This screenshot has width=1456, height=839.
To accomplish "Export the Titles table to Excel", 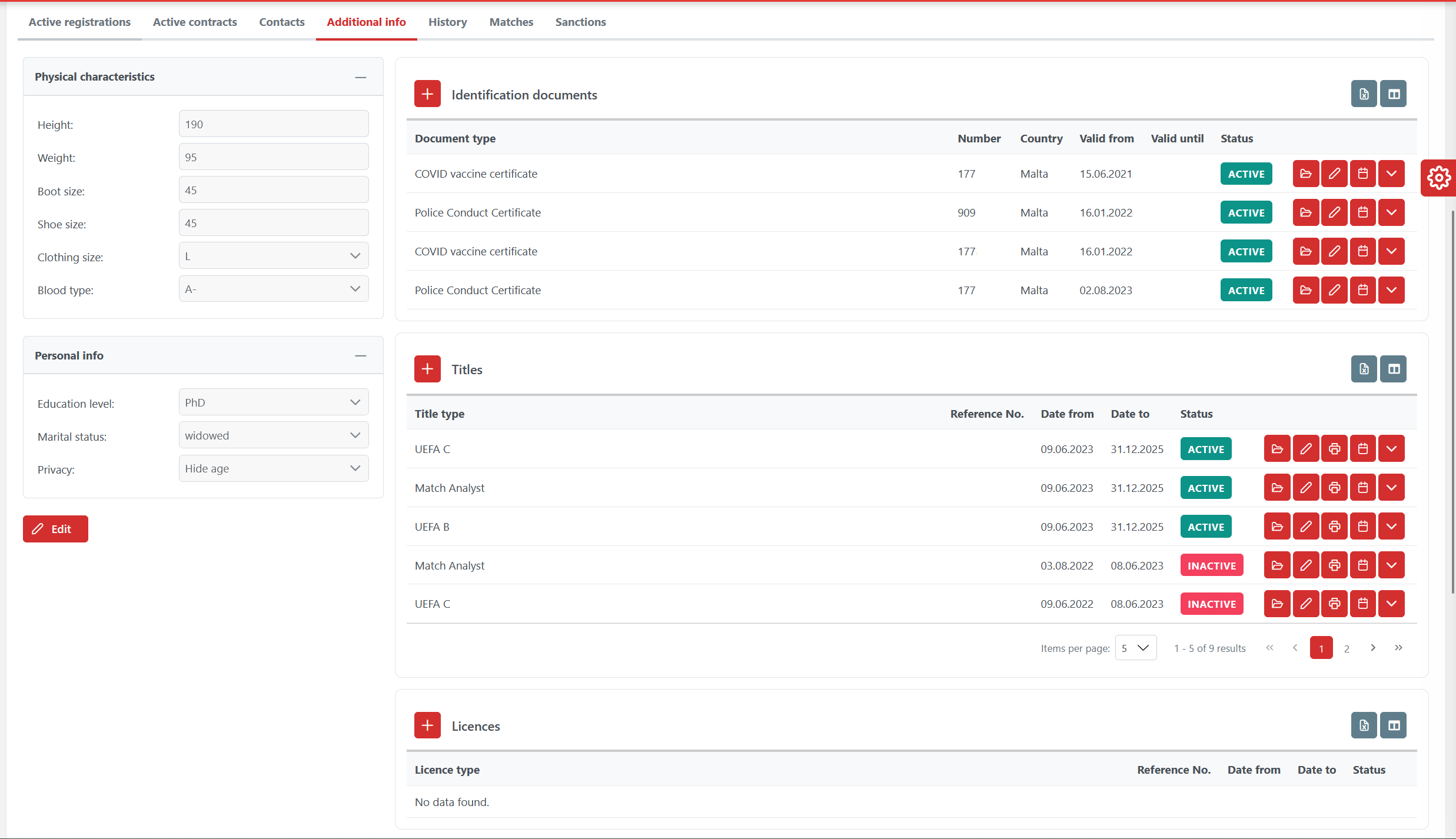I will pos(1364,369).
